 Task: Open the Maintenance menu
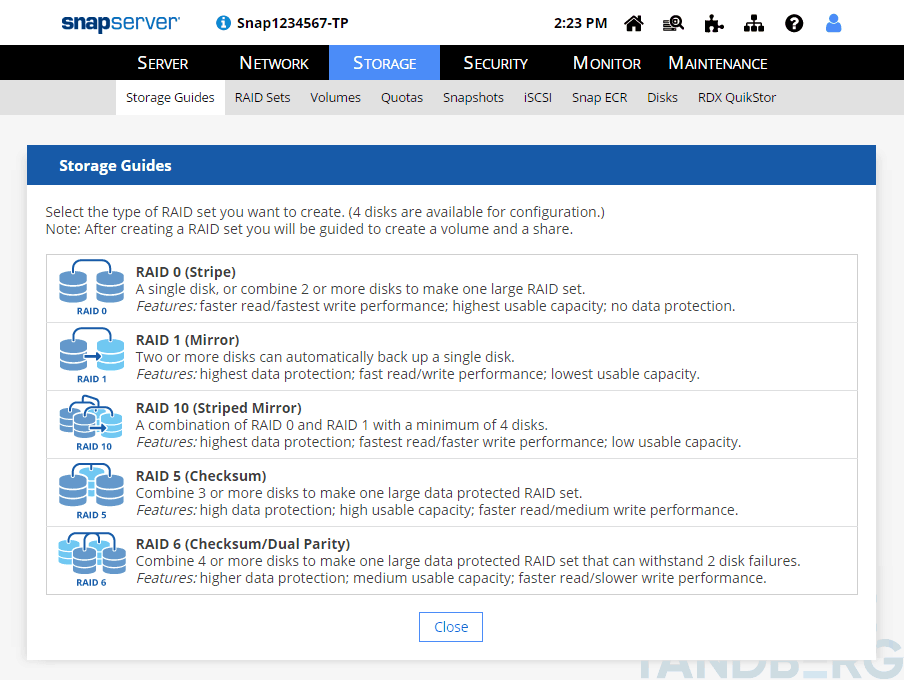pos(717,63)
